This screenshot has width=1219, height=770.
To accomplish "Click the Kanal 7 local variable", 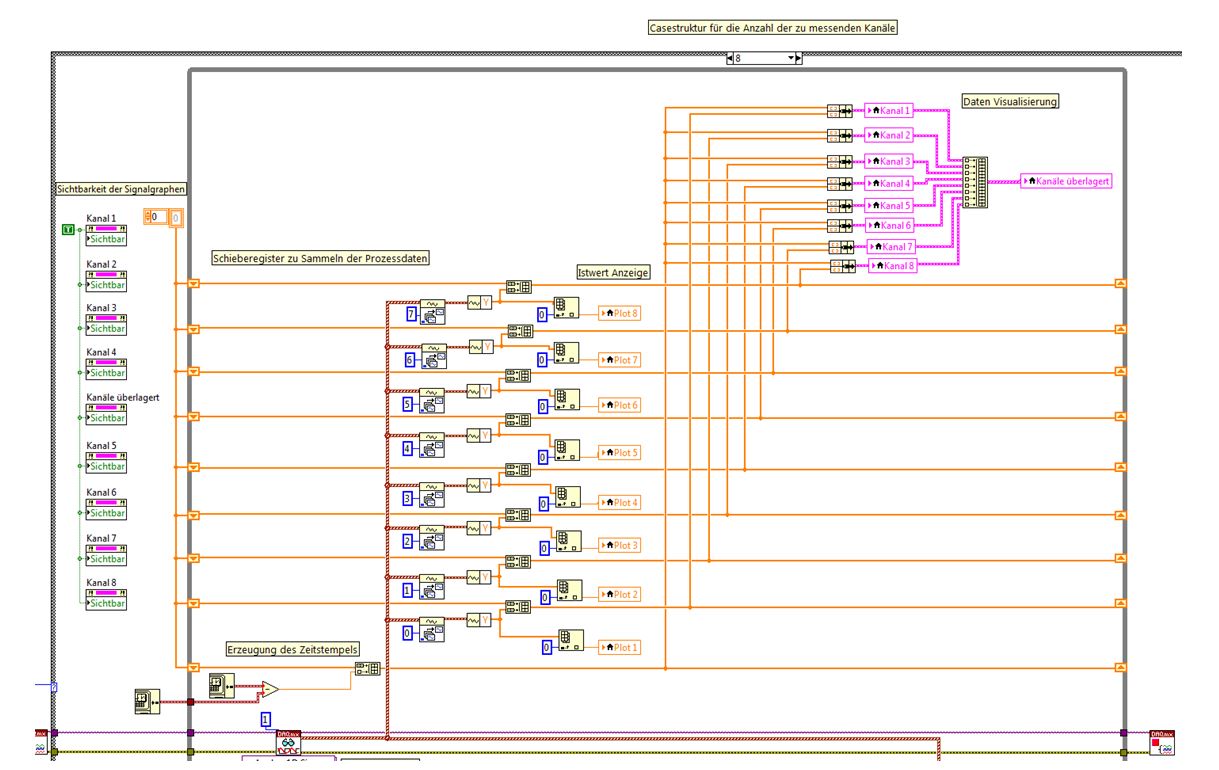I will [x=892, y=246].
